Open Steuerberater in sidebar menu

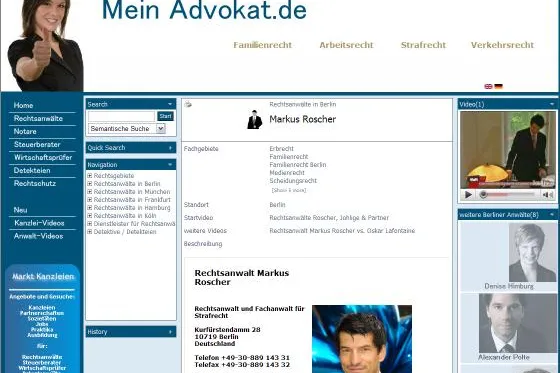click(x=37, y=145)
